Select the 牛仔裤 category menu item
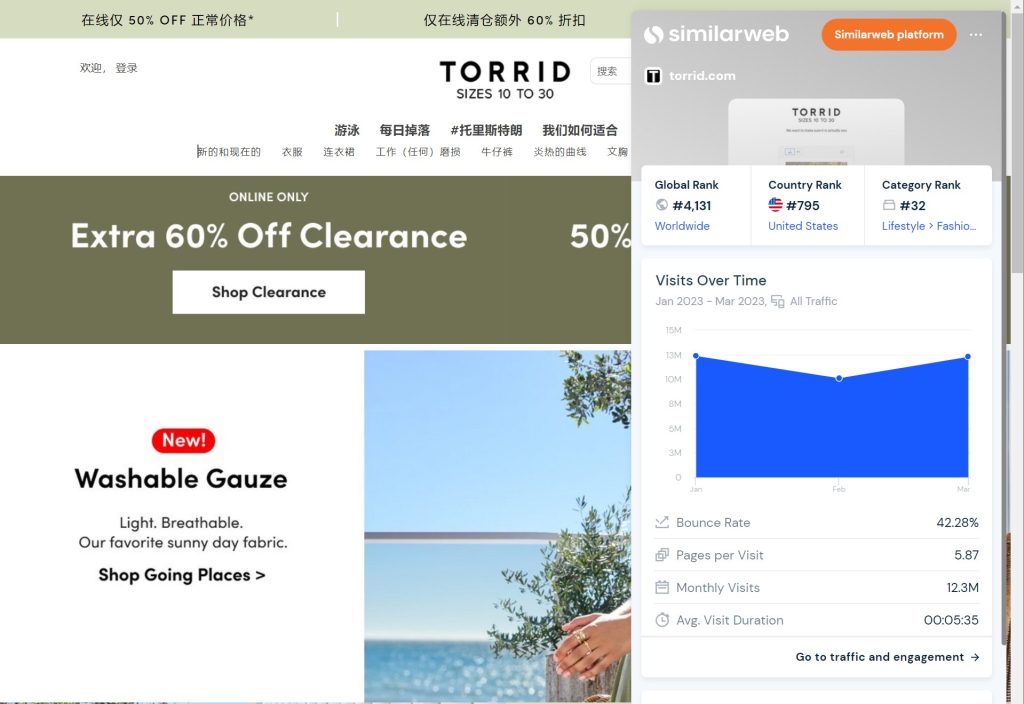The image size is (1024, 704). pos(497,152)
